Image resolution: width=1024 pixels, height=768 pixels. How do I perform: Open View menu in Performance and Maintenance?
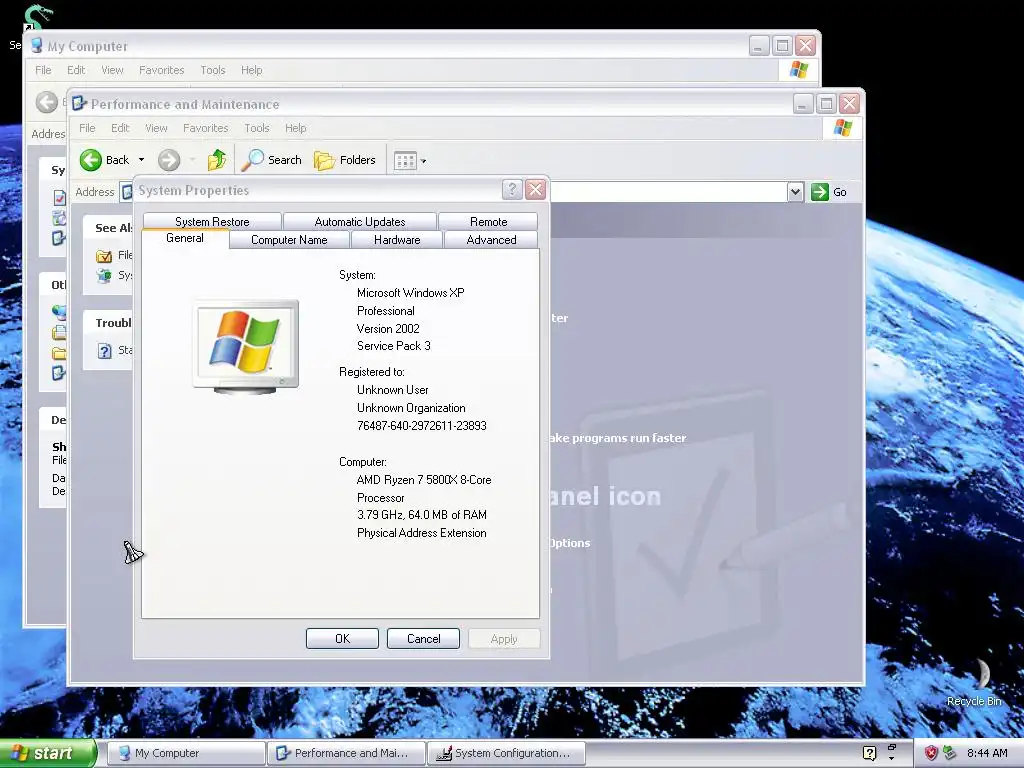(156, 128)
